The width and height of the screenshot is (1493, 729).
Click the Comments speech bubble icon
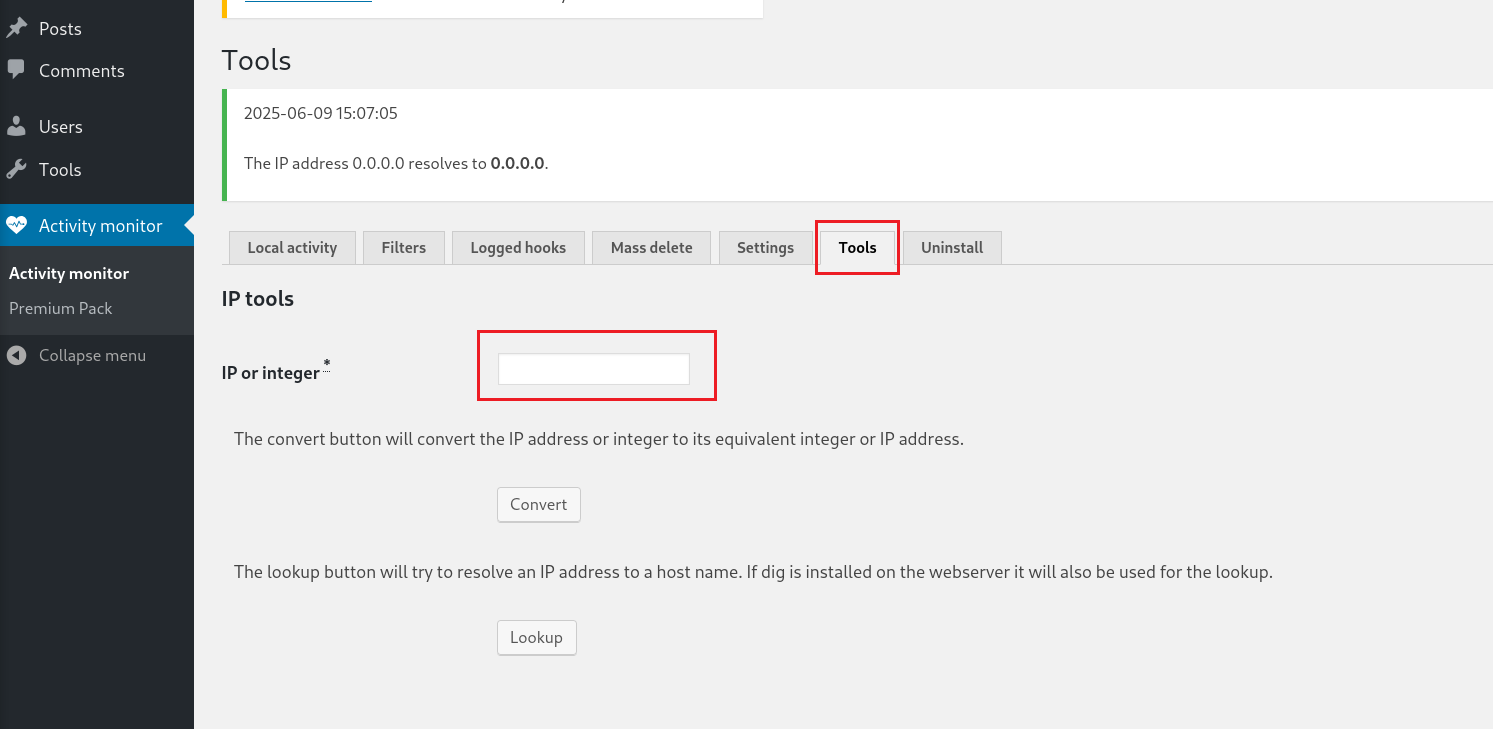tap(16, 70)
